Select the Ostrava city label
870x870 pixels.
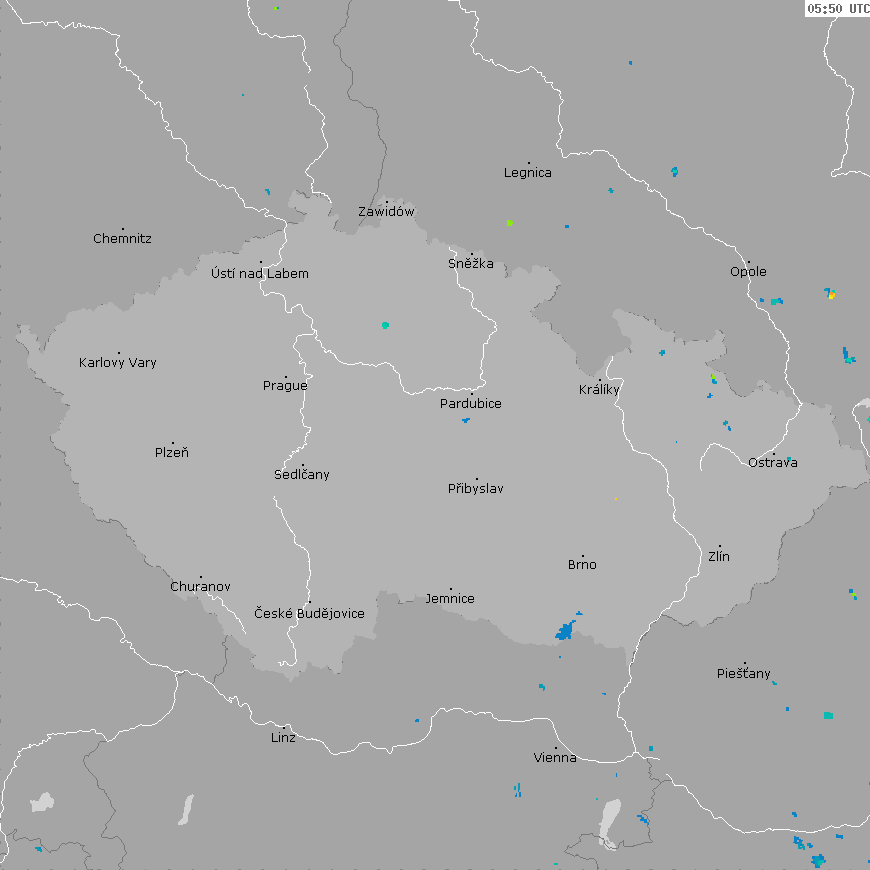click(773, 463)
